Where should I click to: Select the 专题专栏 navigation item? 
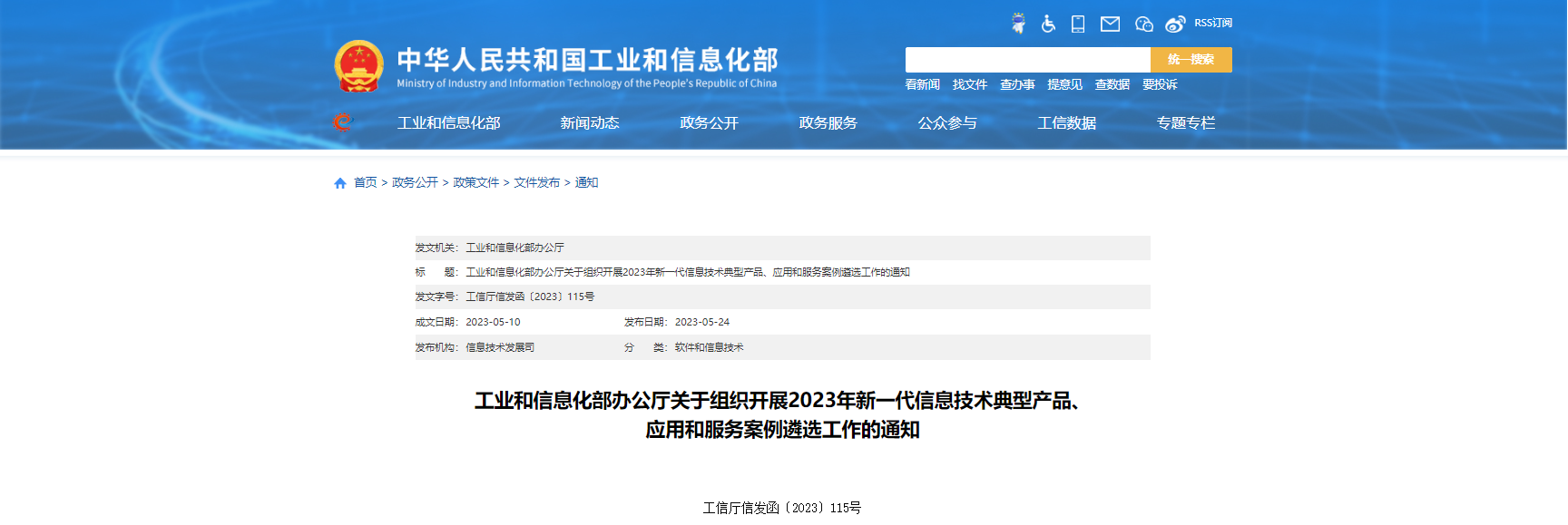1185,122
